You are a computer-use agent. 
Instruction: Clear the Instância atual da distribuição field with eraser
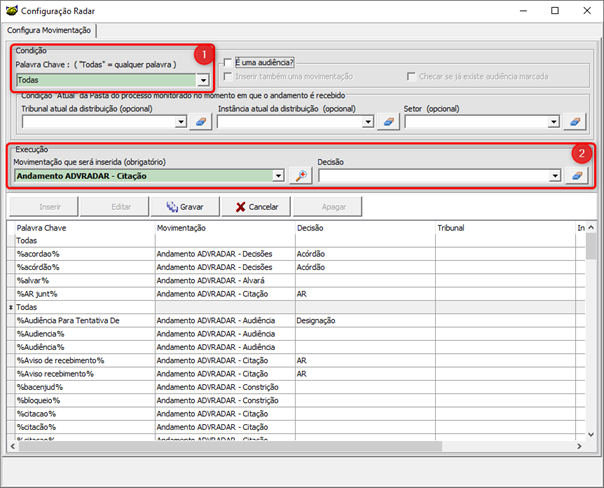[388, 122]
